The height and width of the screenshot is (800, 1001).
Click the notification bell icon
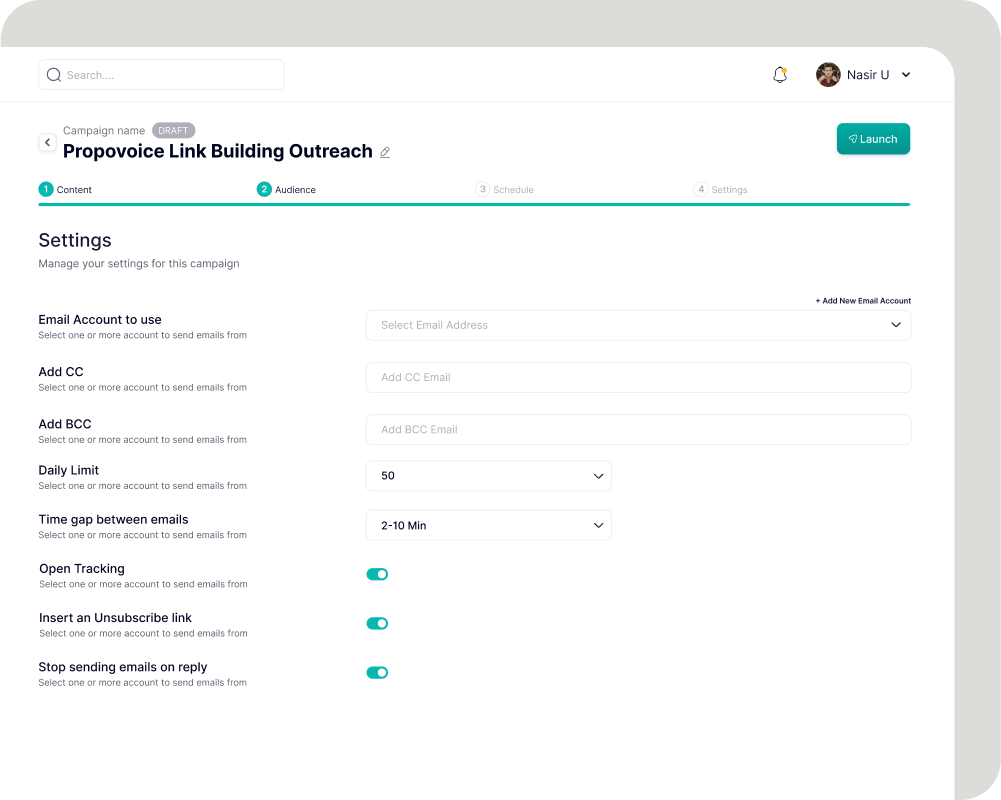tap(780, 75)
